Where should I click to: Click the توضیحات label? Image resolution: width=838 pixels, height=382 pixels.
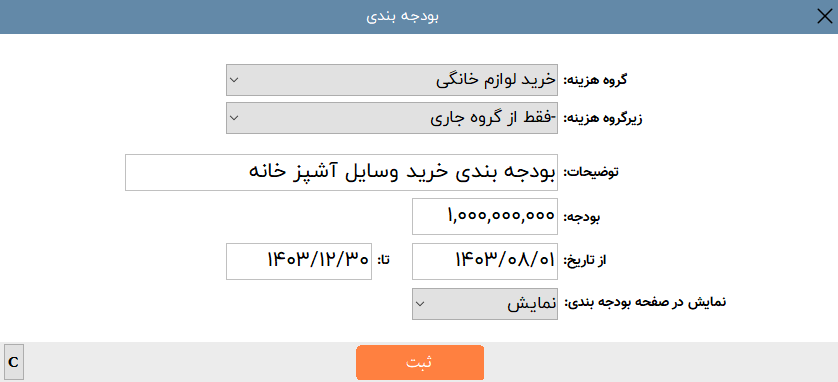pos(592,172)
